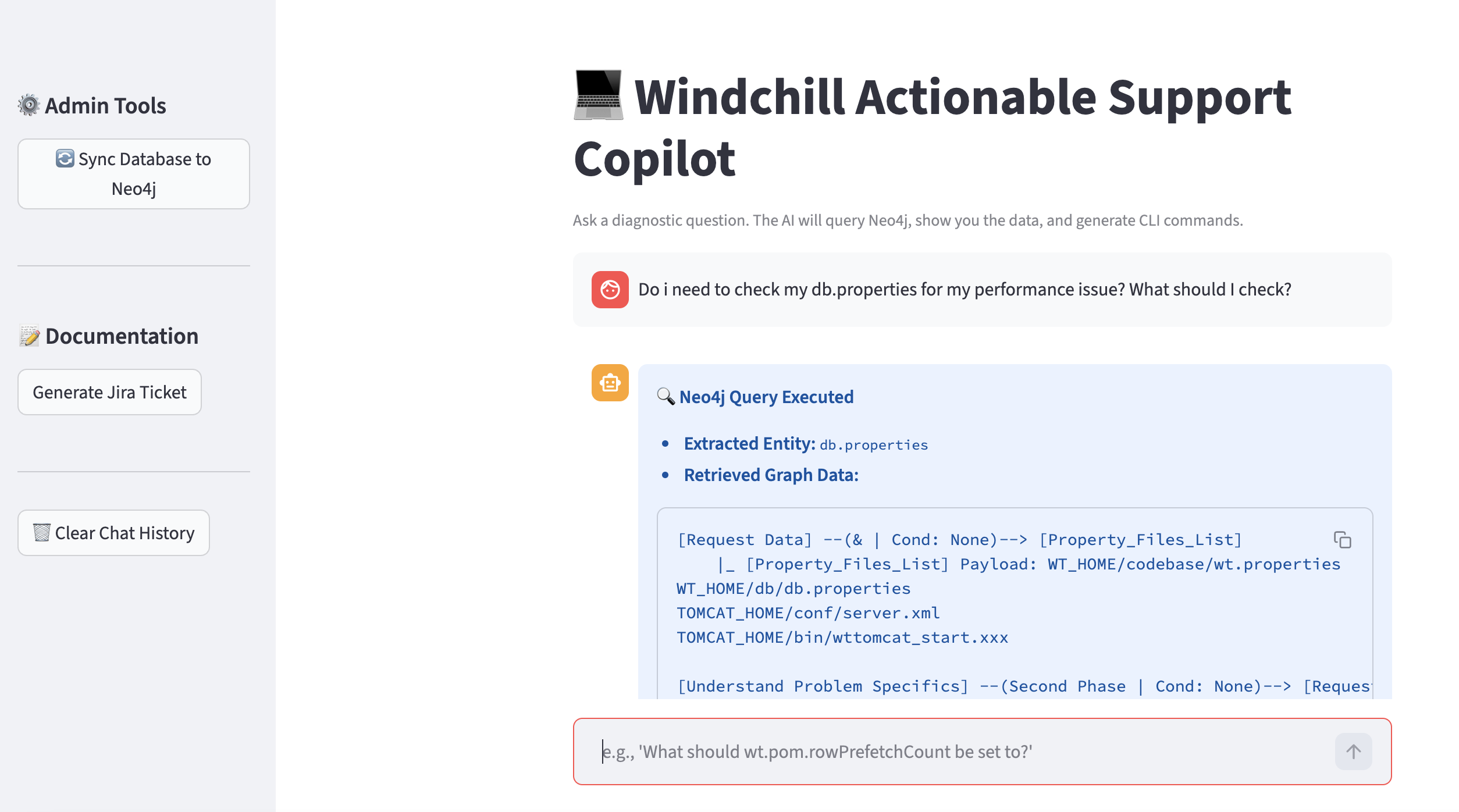This screenshot has height=812, width=1459.
Task: Click the Admin Tools sidebar heading
Action: click(105, 106)
